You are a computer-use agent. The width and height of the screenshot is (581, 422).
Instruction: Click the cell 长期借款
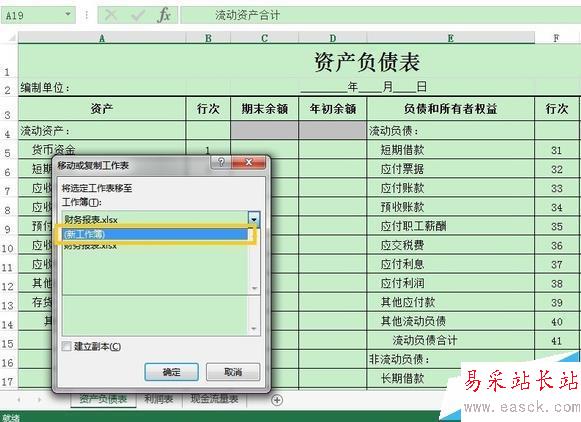(450, 379)
